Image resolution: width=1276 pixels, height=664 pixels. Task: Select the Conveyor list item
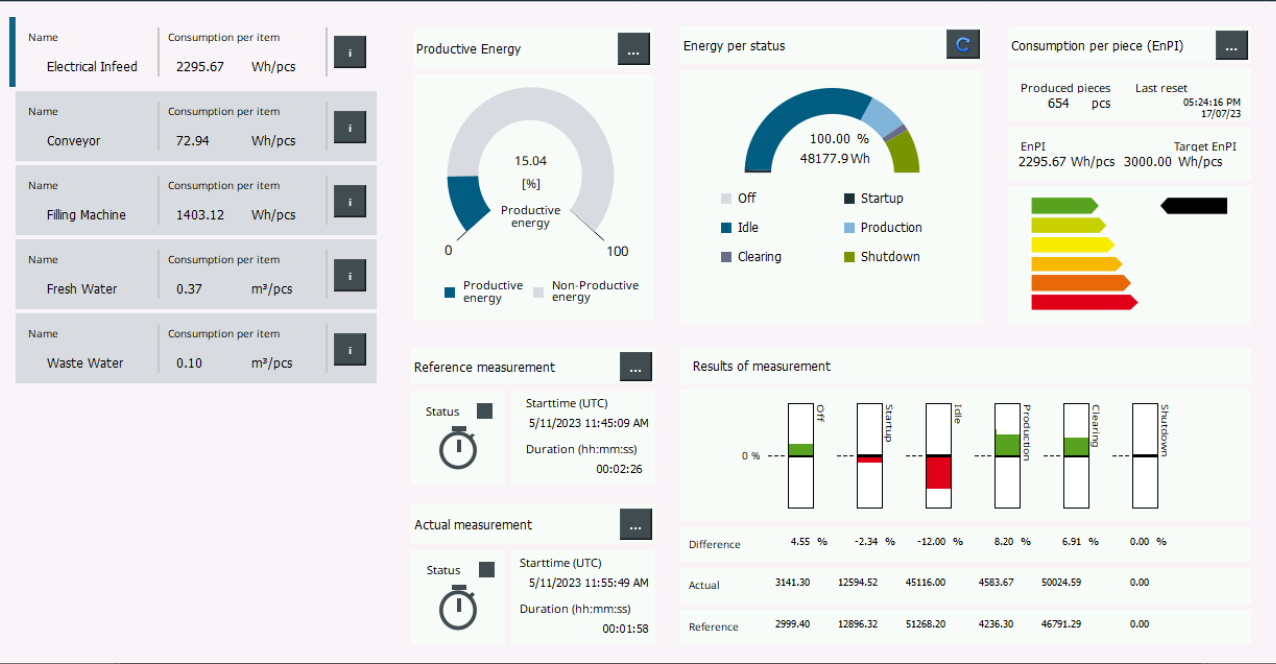[196, 127]
